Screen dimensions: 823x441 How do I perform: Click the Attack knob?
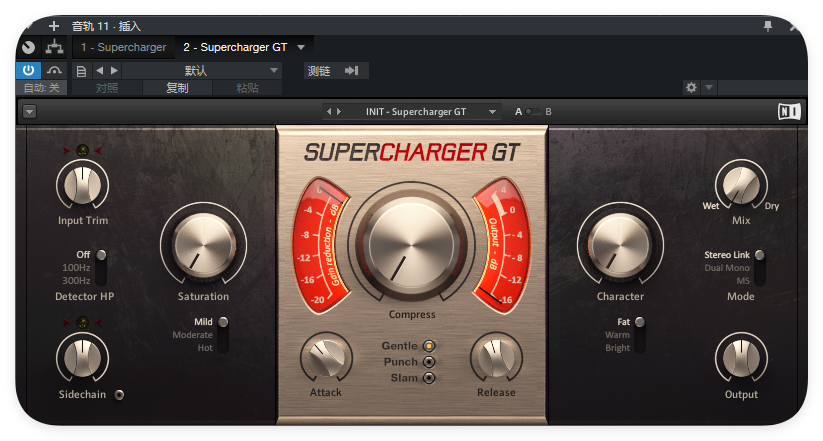coord(326,358)
